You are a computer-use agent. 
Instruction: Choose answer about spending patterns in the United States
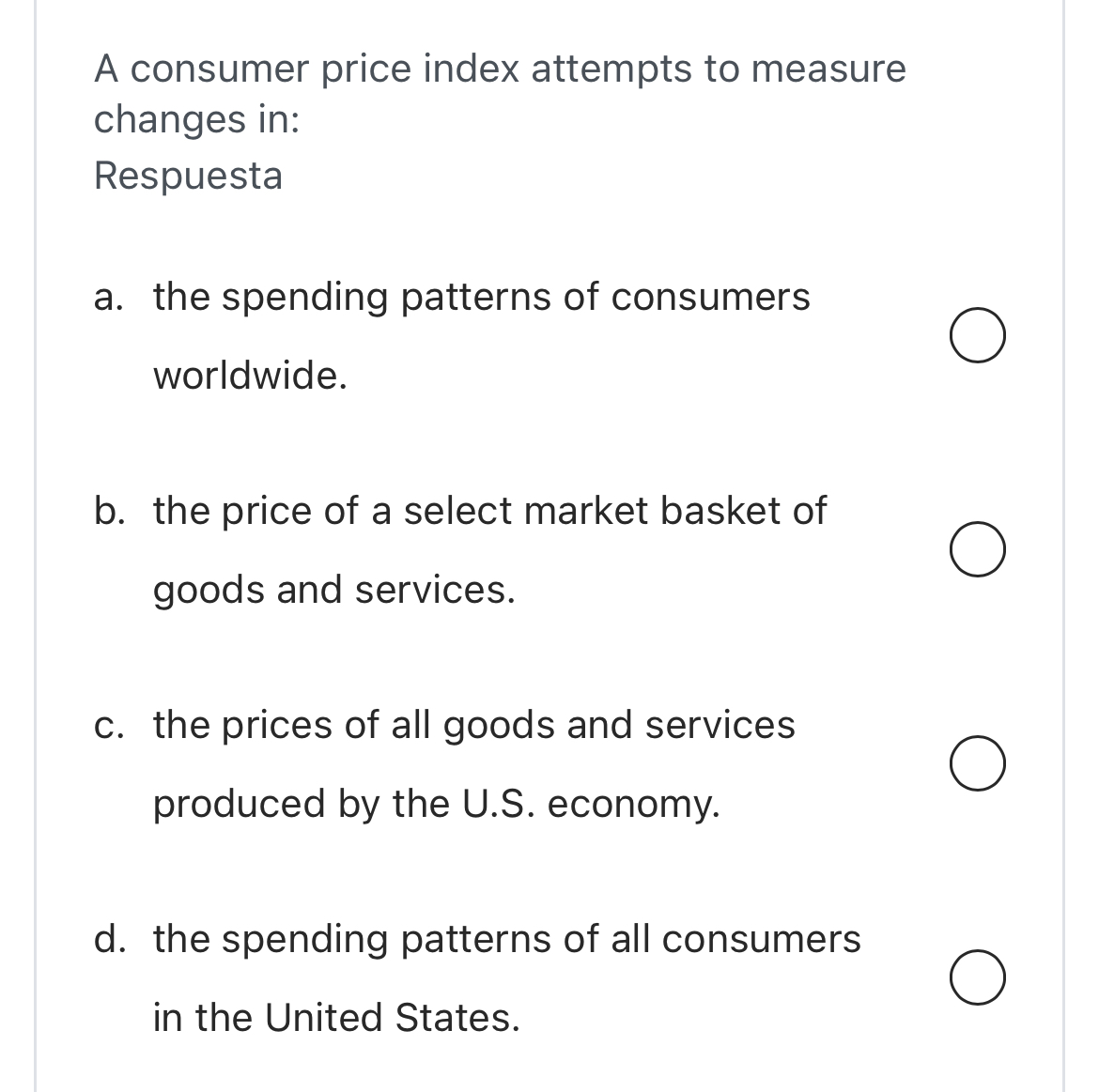pyautogui.click(x=979, y=978)
